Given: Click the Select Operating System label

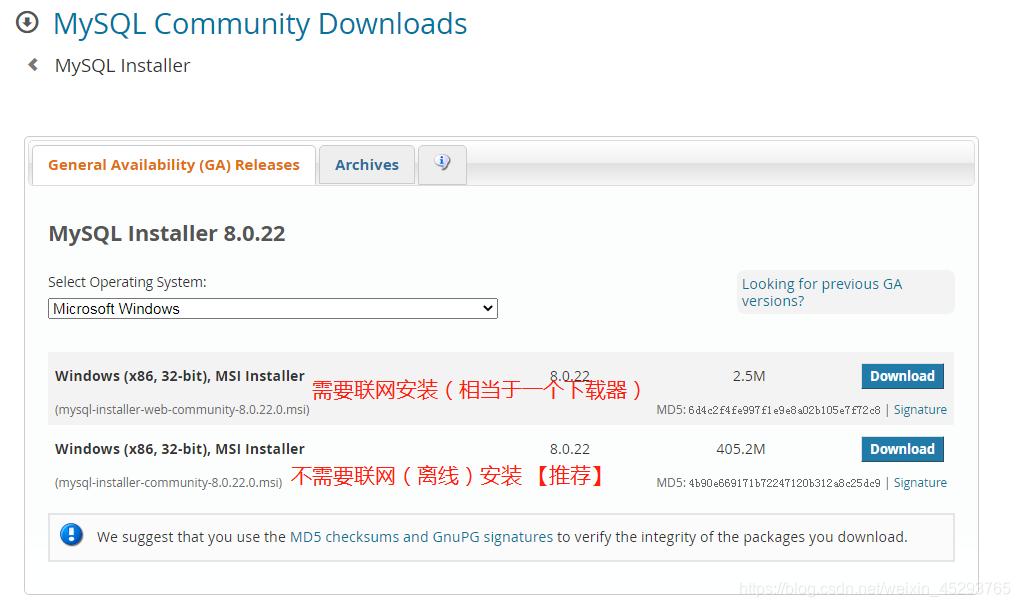Looking at the screenshot, I should [x=127, y=282].
